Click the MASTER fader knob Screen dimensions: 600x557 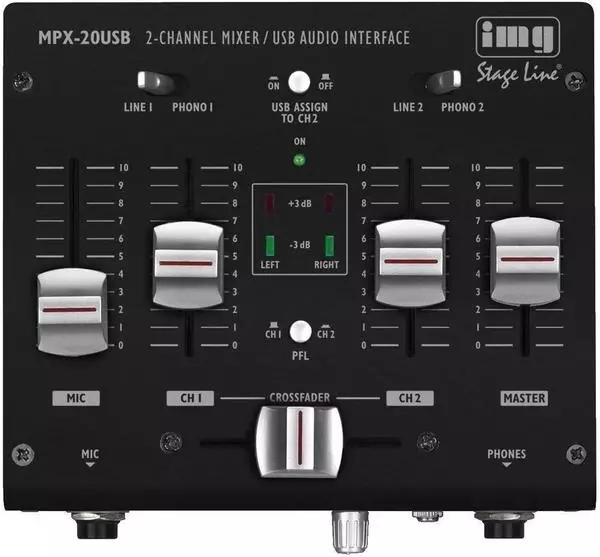click(525, 261)
